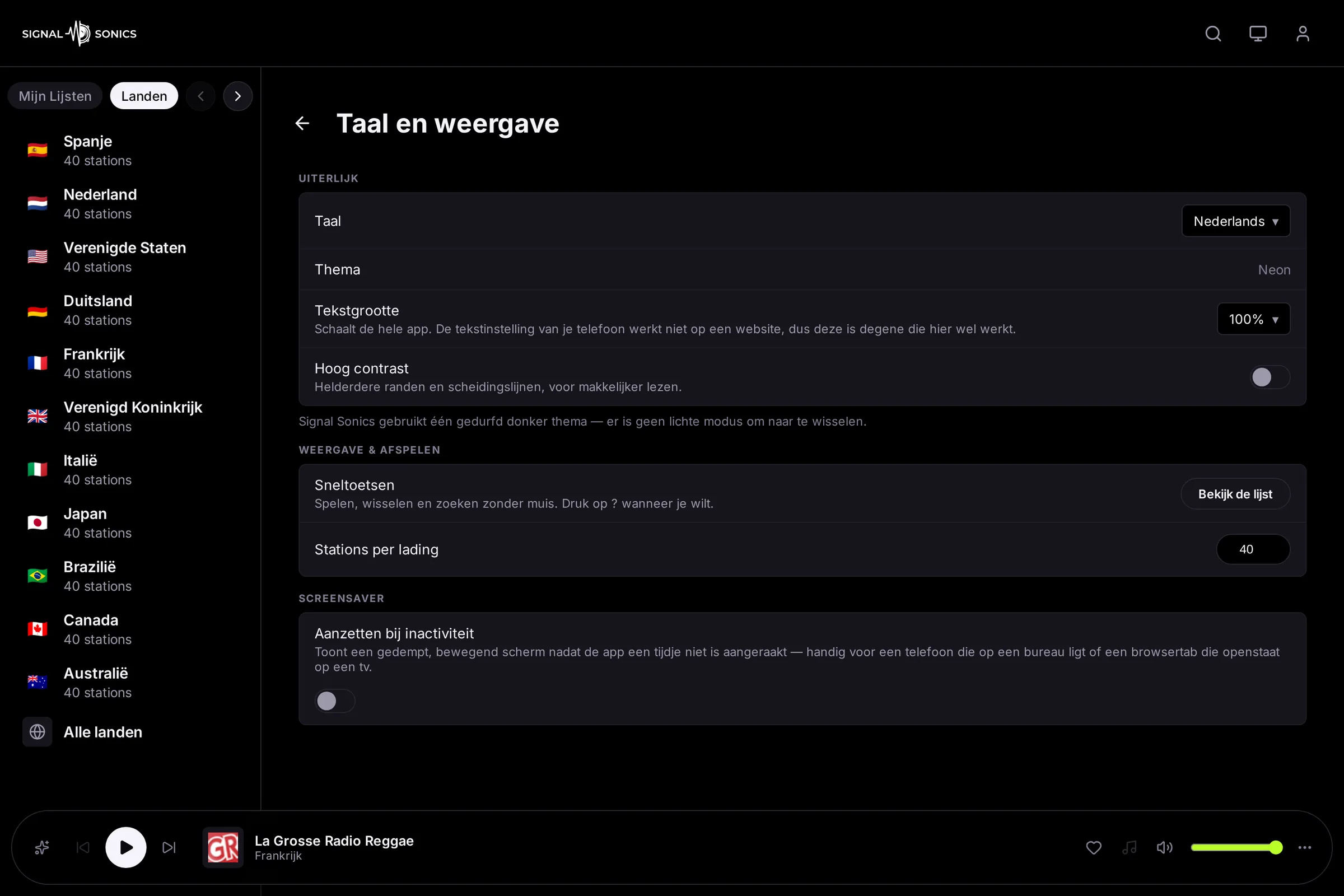Click the Stations per lading field showing 40

[x=1253, y=549]
